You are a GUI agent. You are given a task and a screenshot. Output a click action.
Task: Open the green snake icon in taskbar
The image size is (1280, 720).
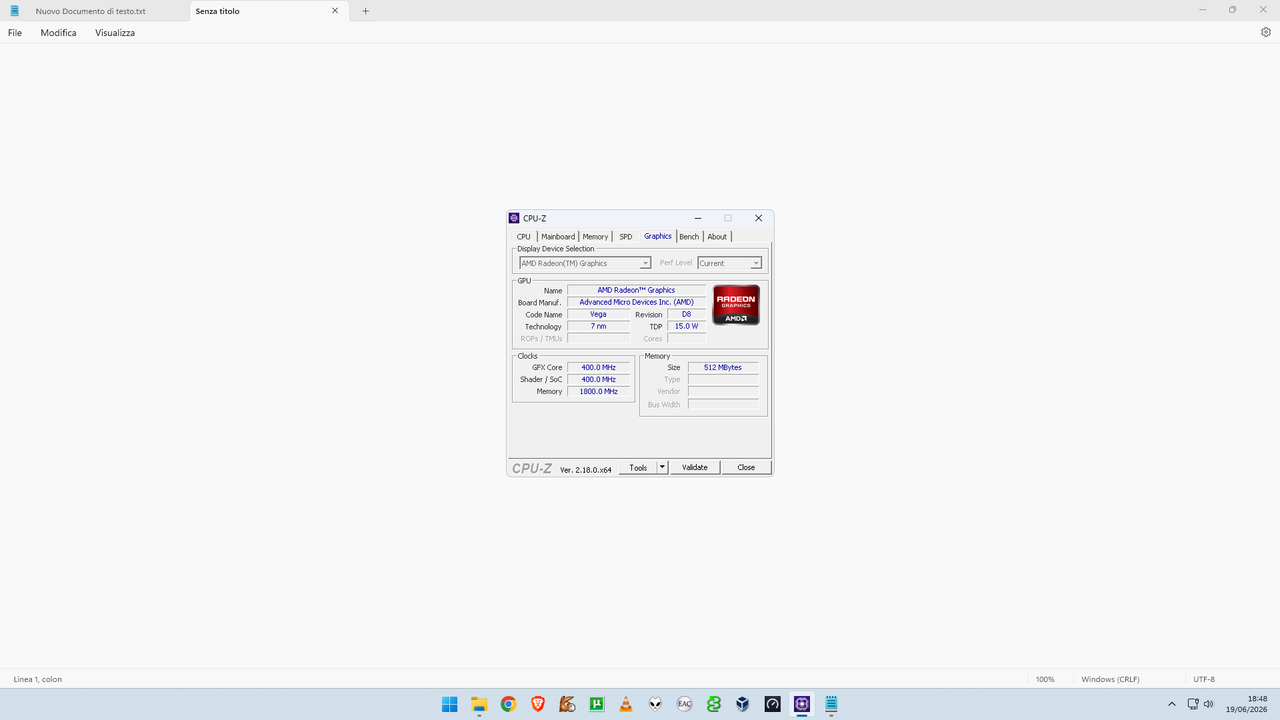[x=713, y=704]
